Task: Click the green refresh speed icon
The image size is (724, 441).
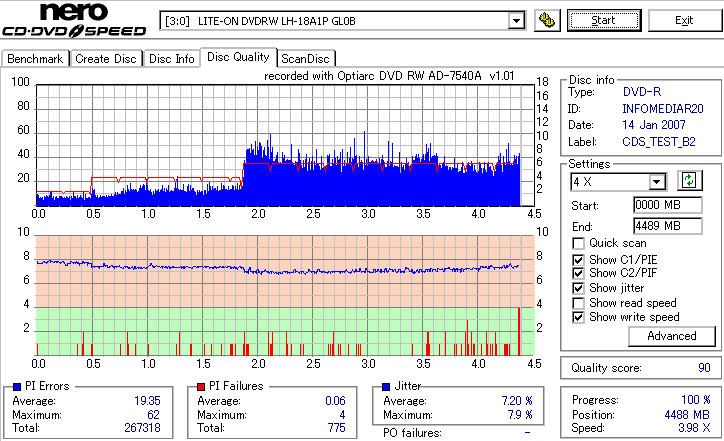Action: 689,181
